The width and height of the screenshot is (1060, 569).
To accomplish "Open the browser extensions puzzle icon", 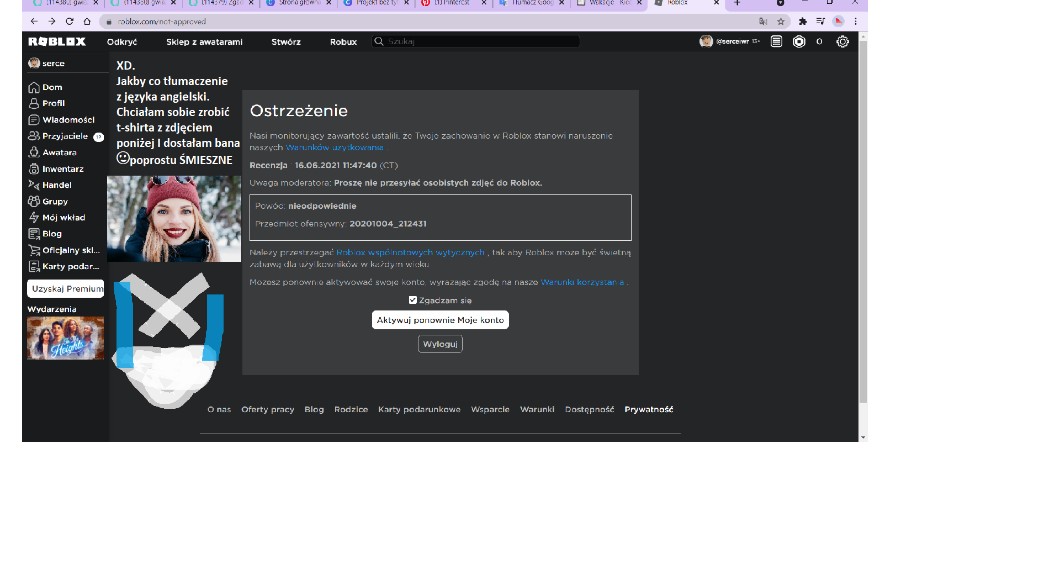I will [x=802, y=21].
